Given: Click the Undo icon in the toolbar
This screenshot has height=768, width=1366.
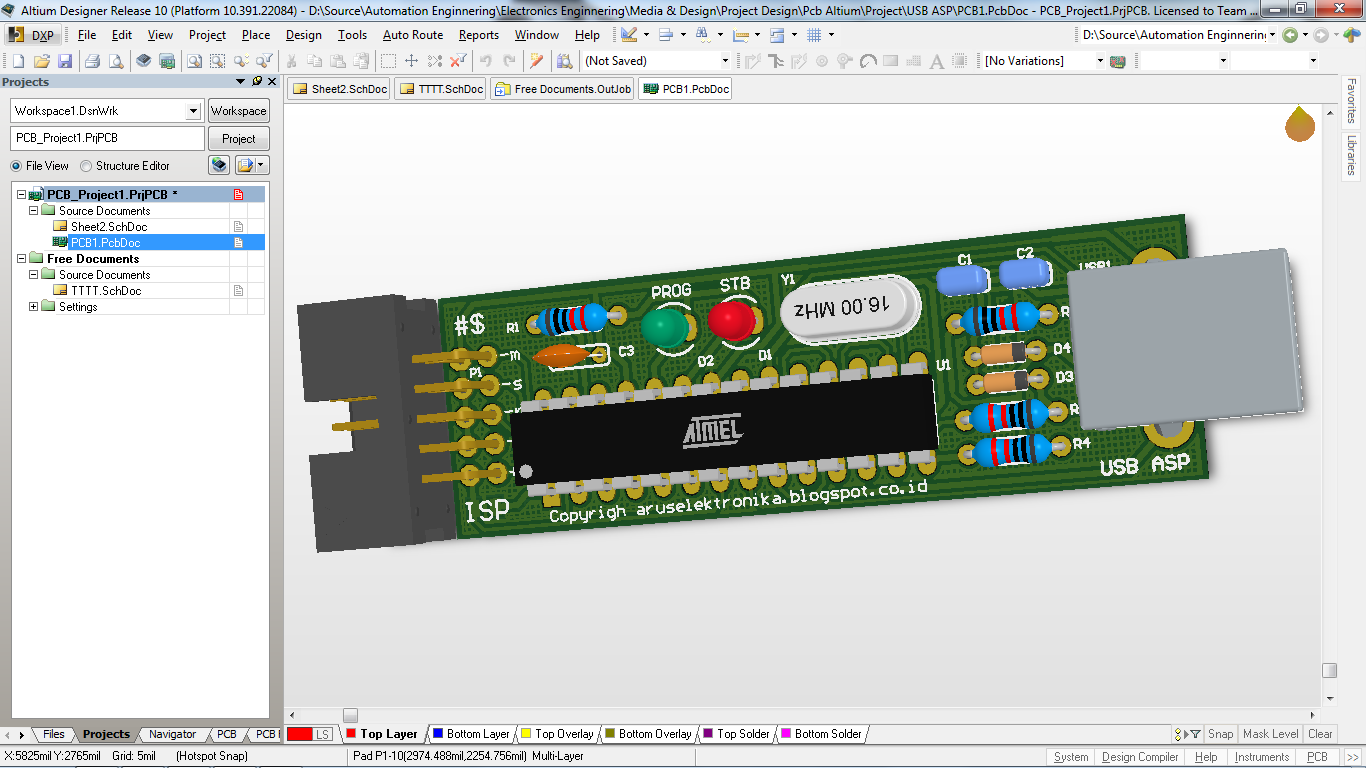Looking at the screenshot, I should tap(487, 60).
